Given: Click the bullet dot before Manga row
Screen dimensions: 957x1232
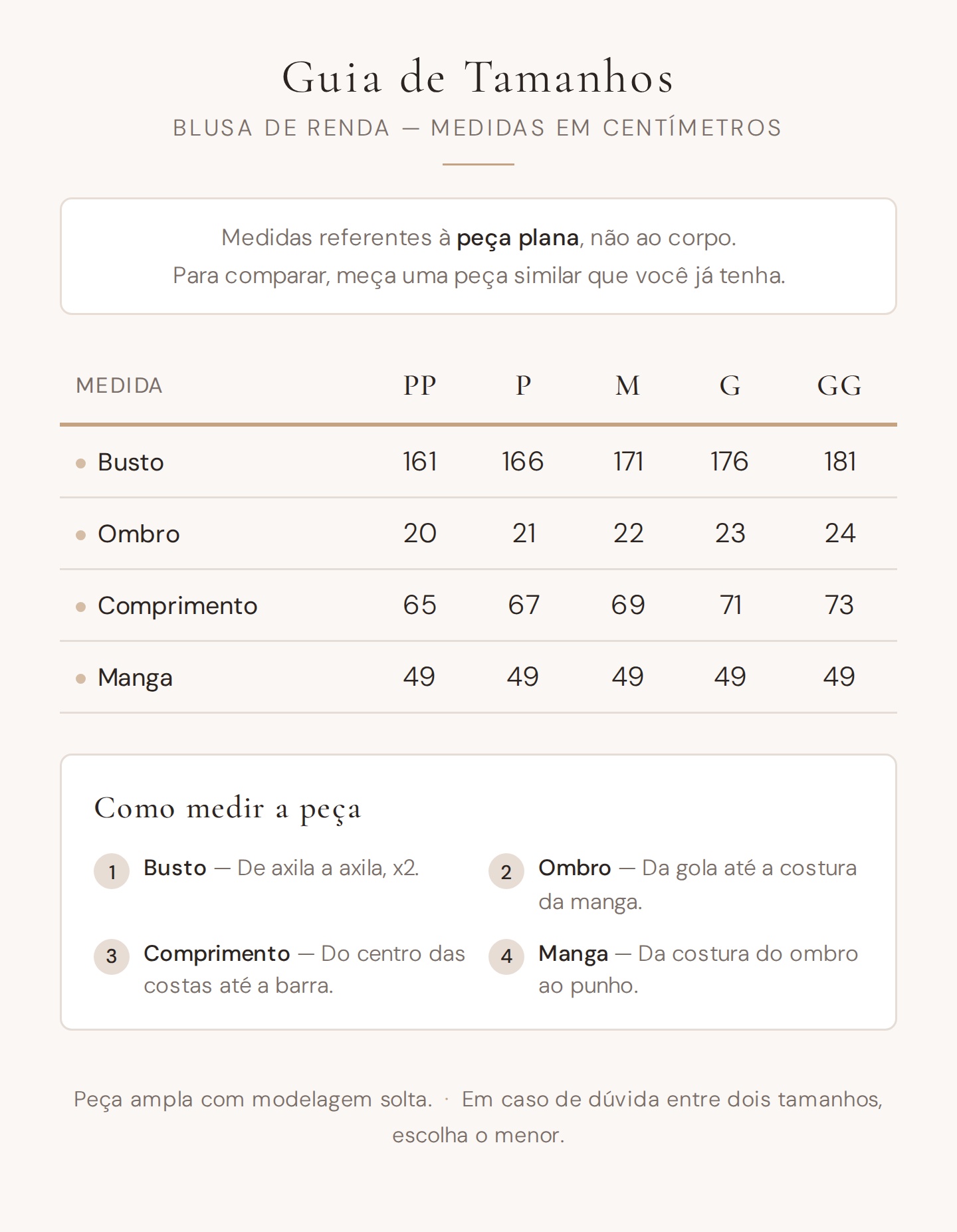Looking at the screenshot, I should tap(81, 678).
